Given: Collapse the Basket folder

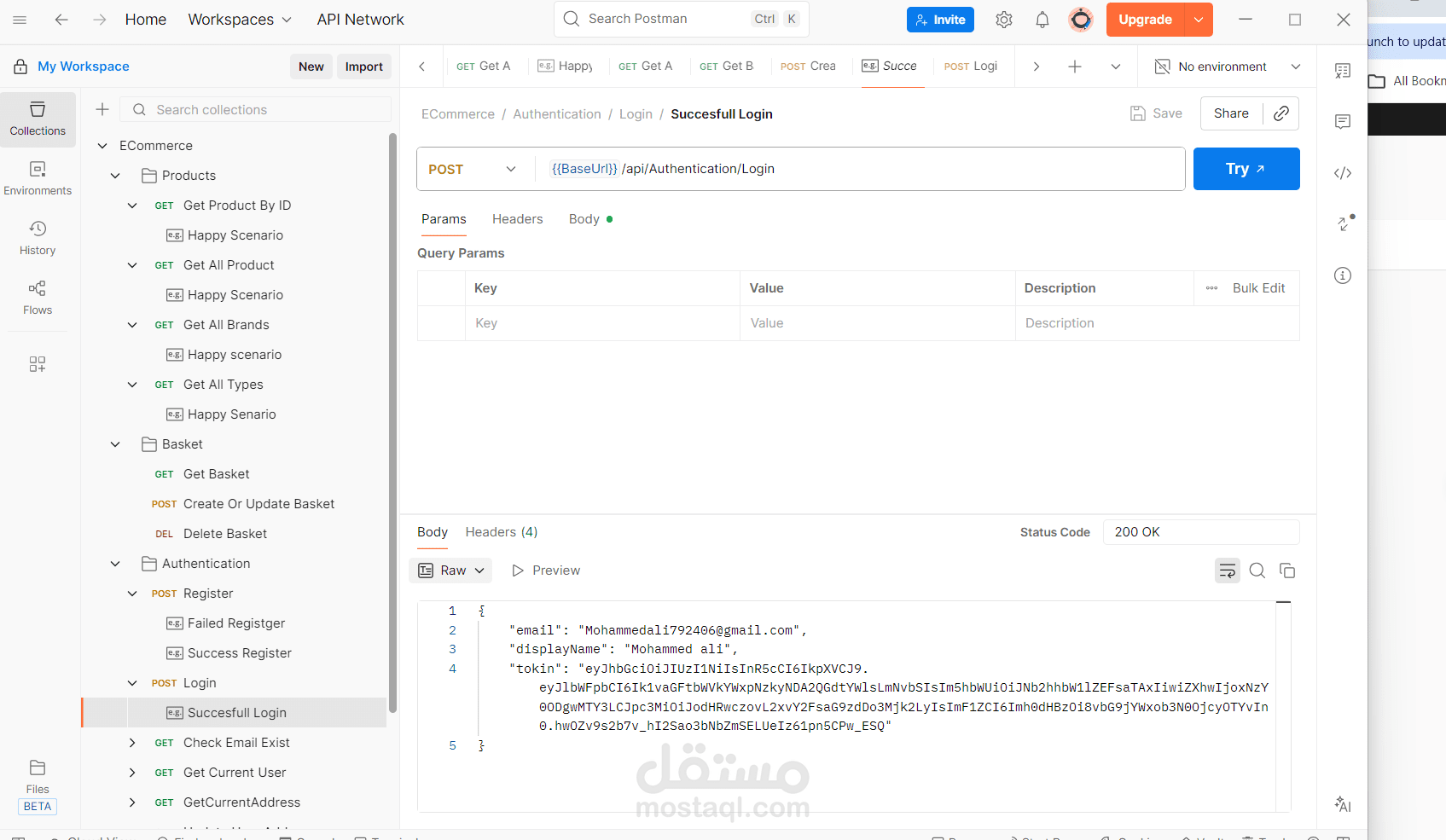Looking at the screenshot, I should click(x=115, y=444).
